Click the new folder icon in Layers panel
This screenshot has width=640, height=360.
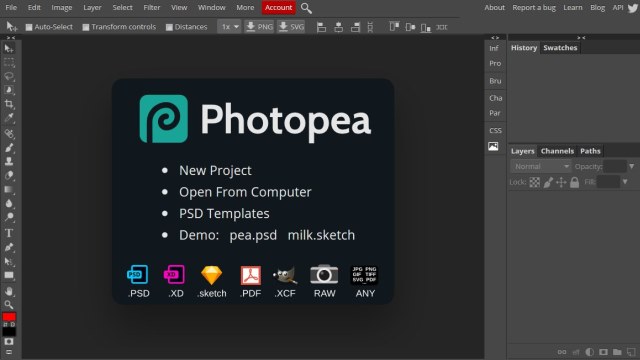point(617,352)
